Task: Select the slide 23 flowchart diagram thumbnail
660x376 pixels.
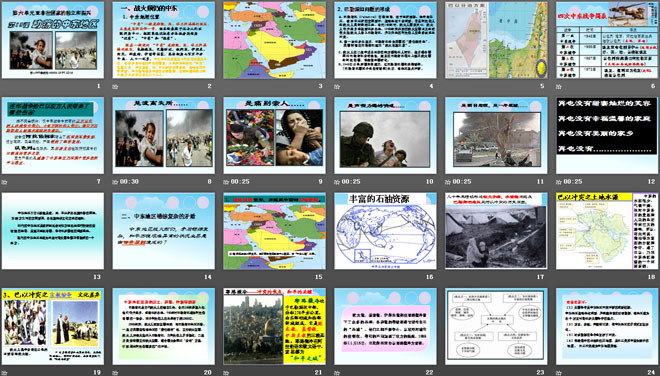Action: point(496,326)
